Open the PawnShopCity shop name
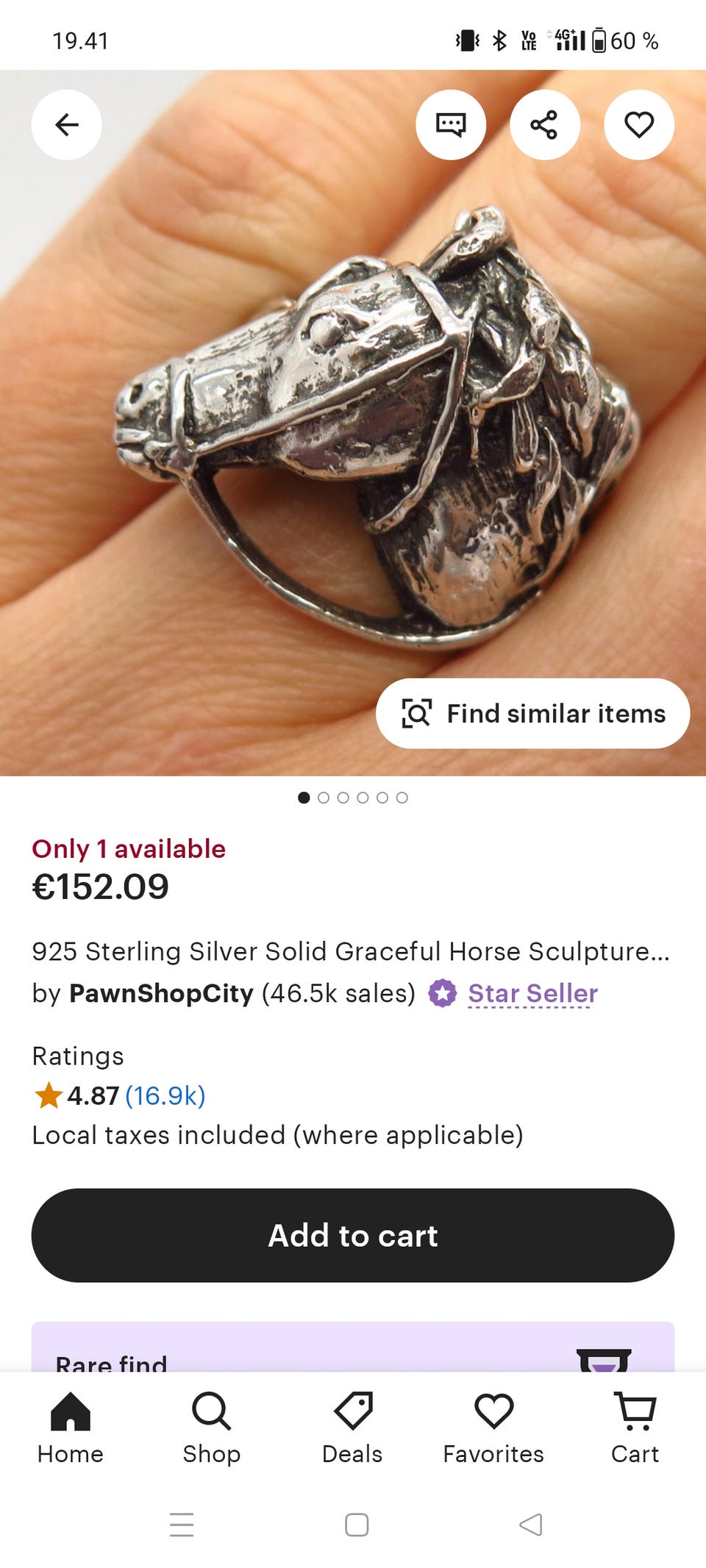 (161, 993)
